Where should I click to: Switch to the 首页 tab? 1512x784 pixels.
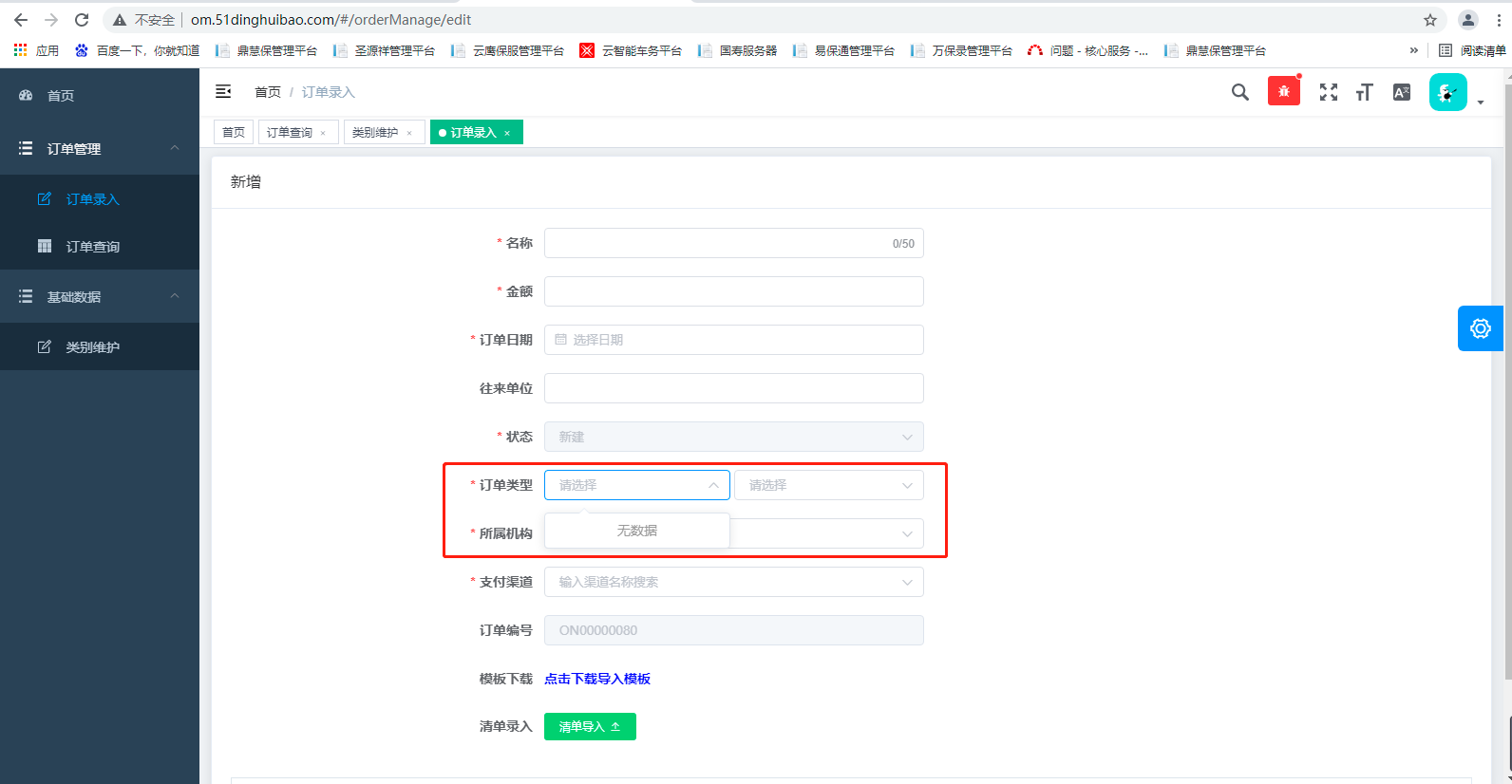pos(234,133)
